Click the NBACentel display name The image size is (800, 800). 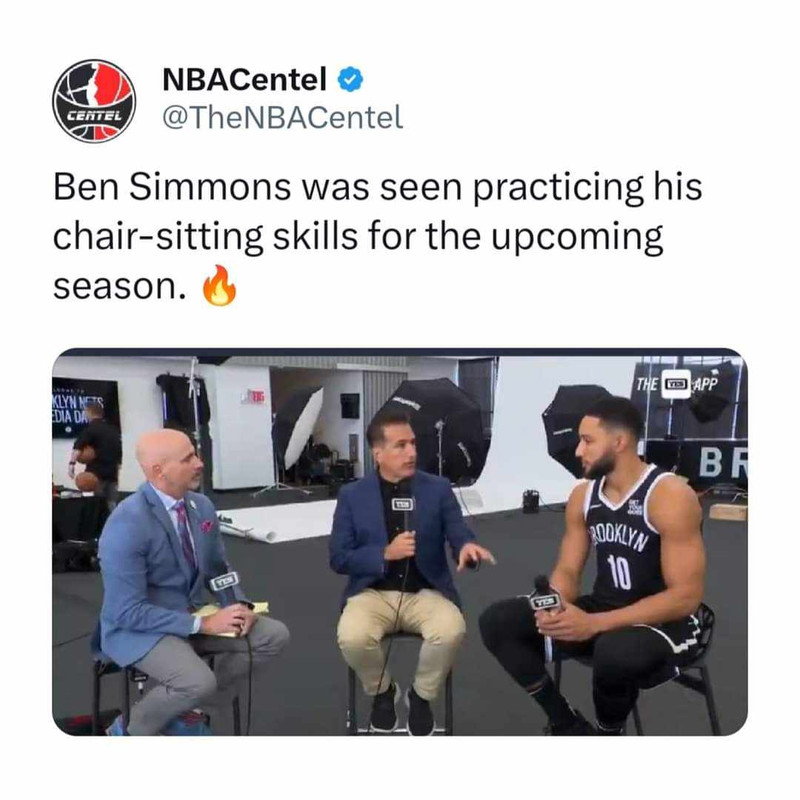tap(244, 79)
